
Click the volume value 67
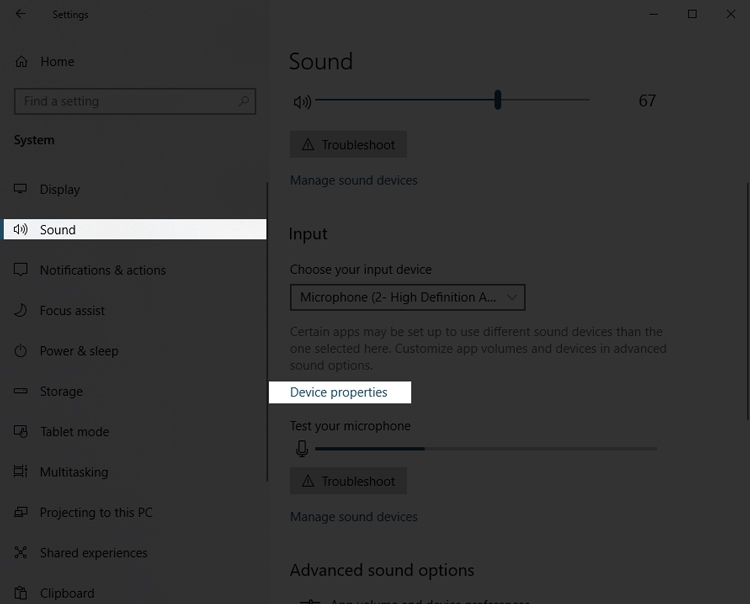pyautogui.click(x=647, y=101)
